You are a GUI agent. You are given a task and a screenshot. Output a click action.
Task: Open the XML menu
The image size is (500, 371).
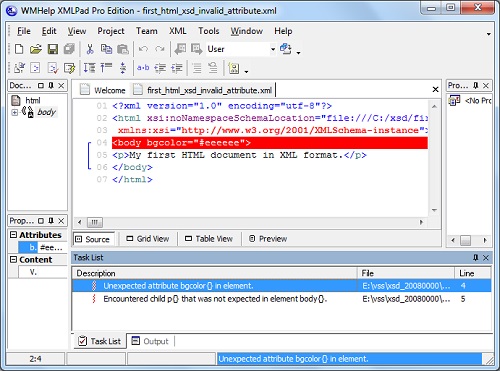178,31
